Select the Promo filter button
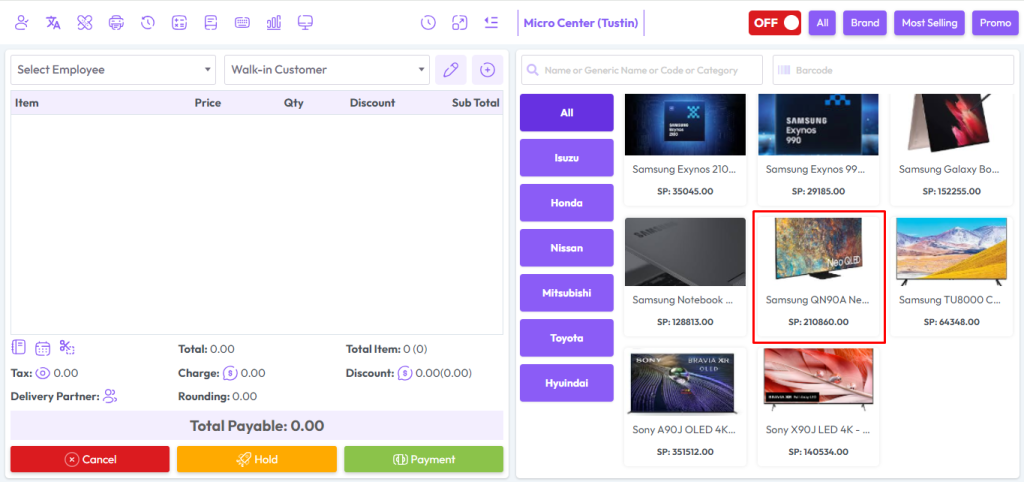The image size is (1024, 482). click(995, 23)
